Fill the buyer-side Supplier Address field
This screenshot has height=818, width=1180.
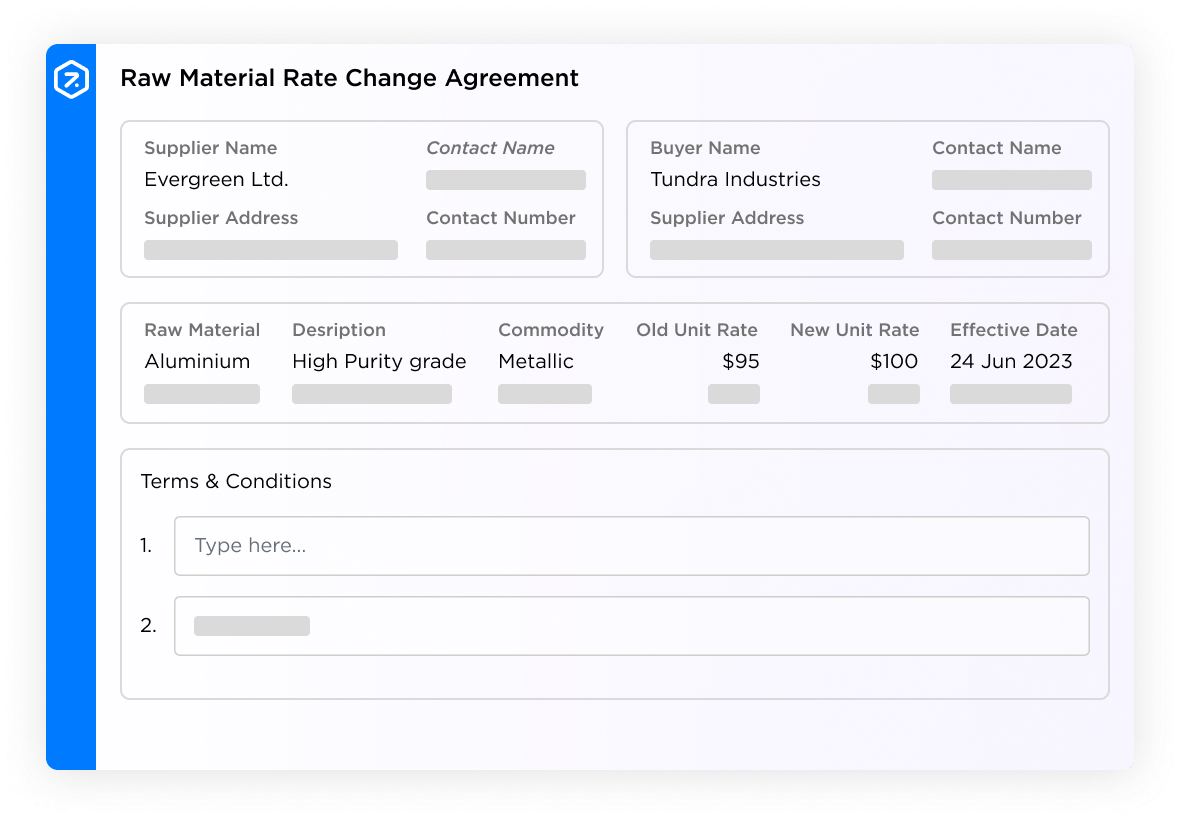tap(776, 250)
